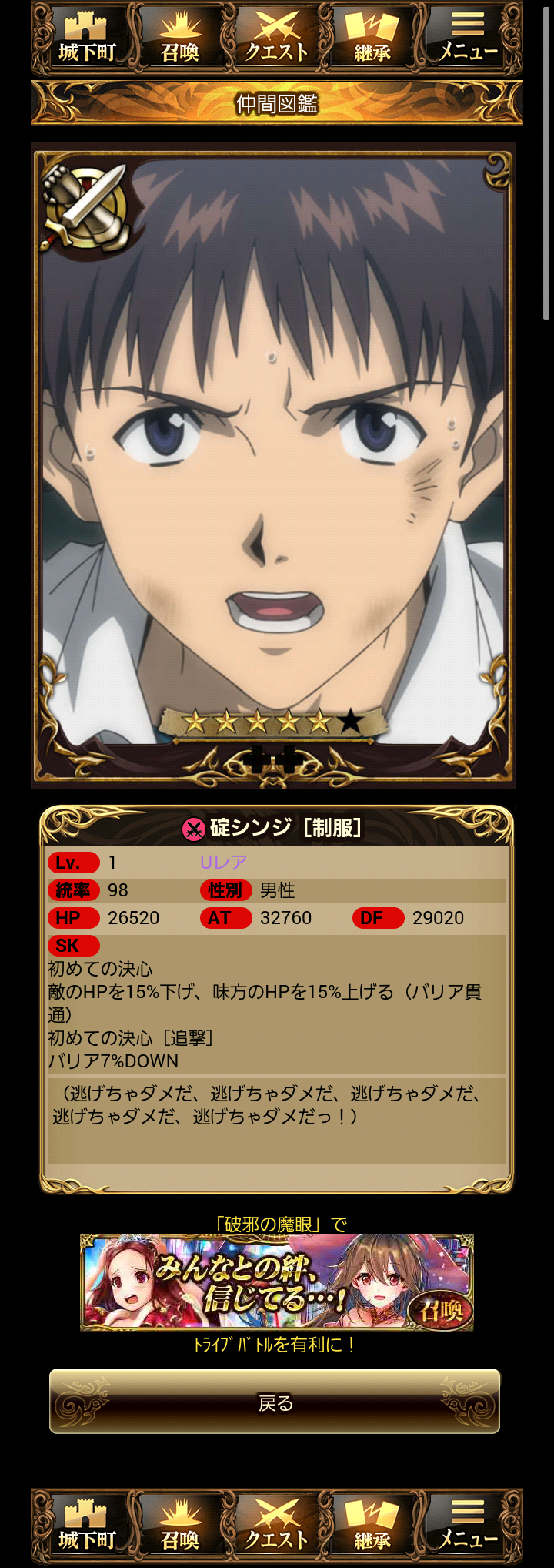Open 召喚 summon icon in top navigation
Image resolution: width=554 pixels, height=1568 pixels.
click(180, 38)
